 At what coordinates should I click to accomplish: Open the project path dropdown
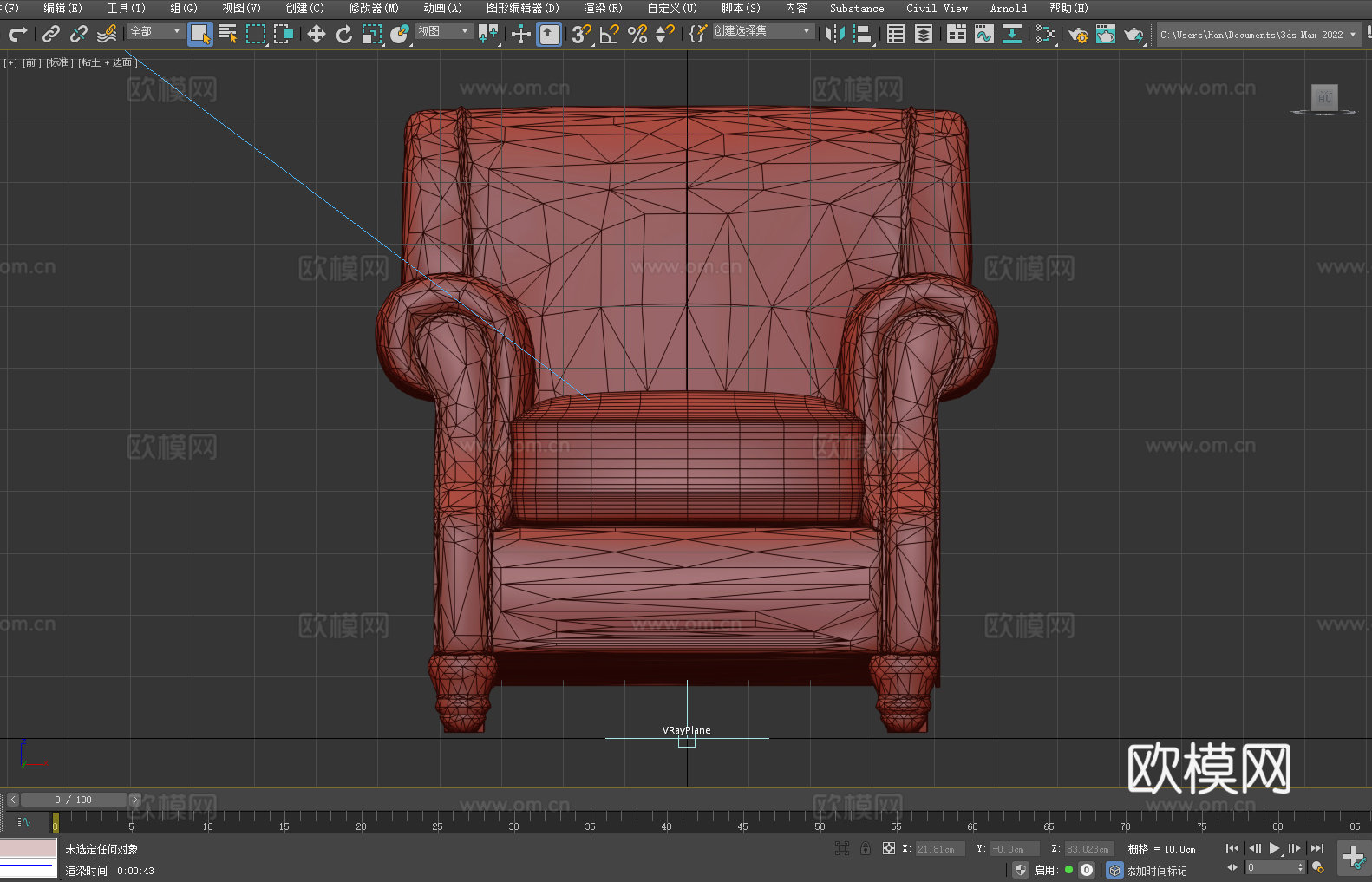(x=1258, y=35)
